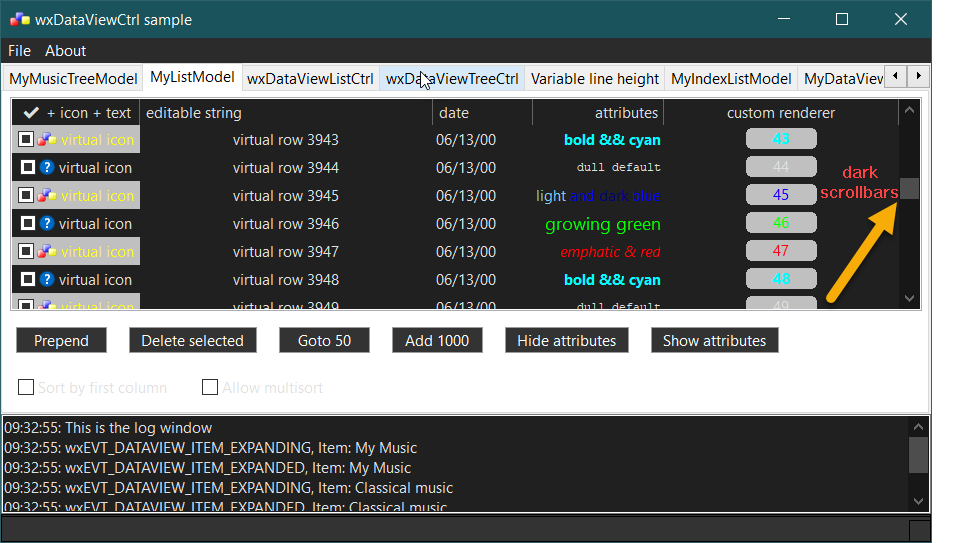Click the Prepend button
The height and width of the screenshot is (543, 960).
pos(61,340)
